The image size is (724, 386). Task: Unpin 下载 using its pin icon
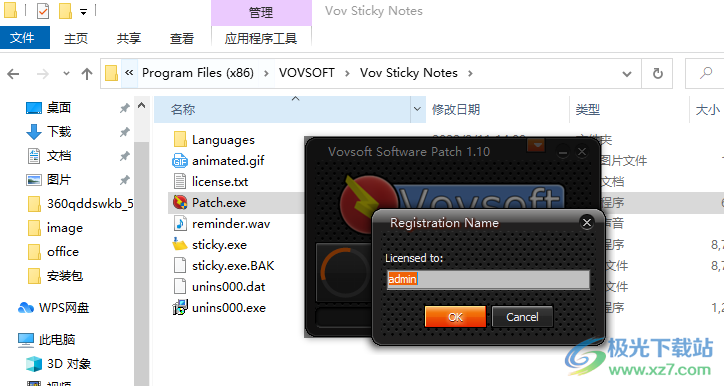(124, 132)
